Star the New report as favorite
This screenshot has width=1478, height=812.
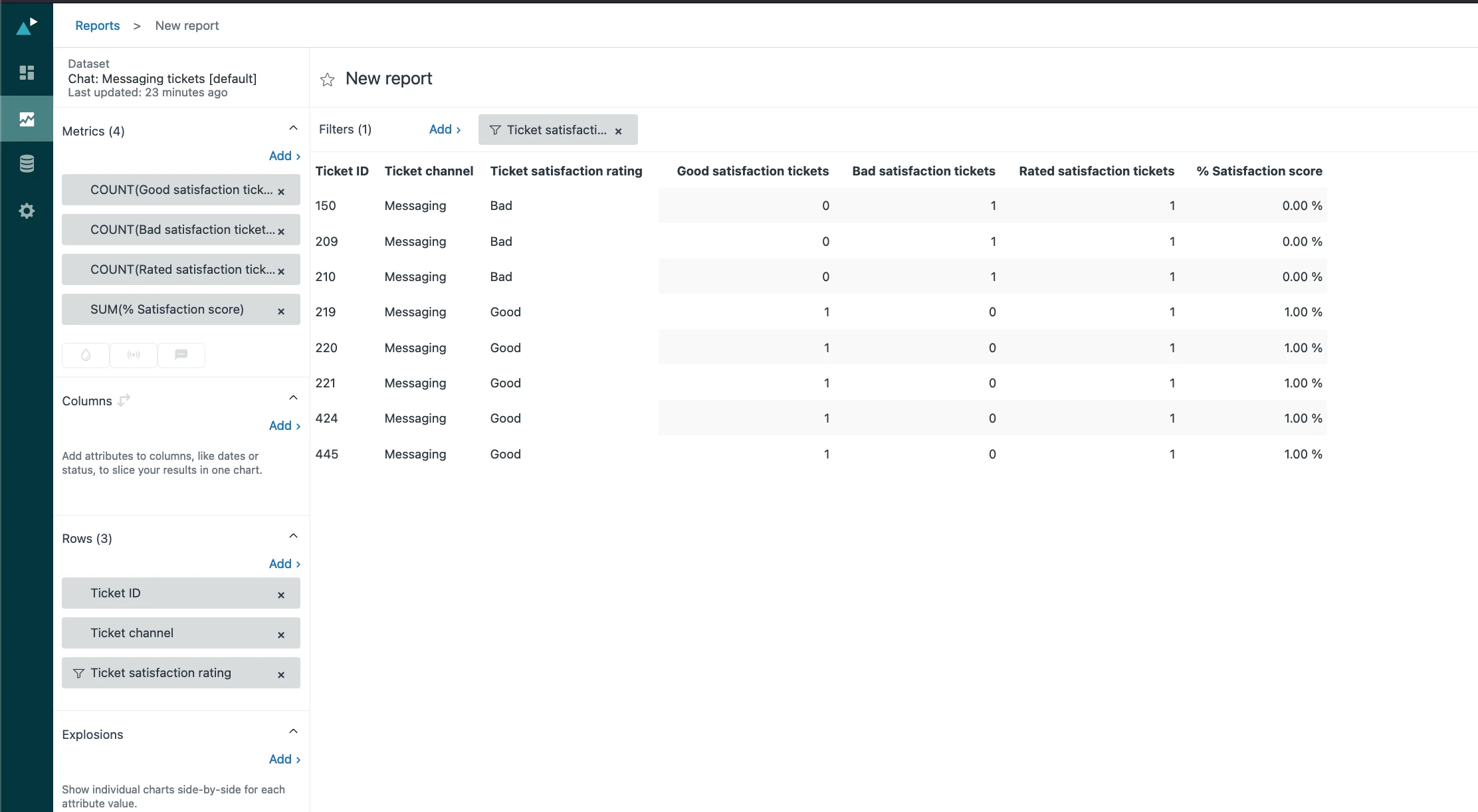pos(327,80)
